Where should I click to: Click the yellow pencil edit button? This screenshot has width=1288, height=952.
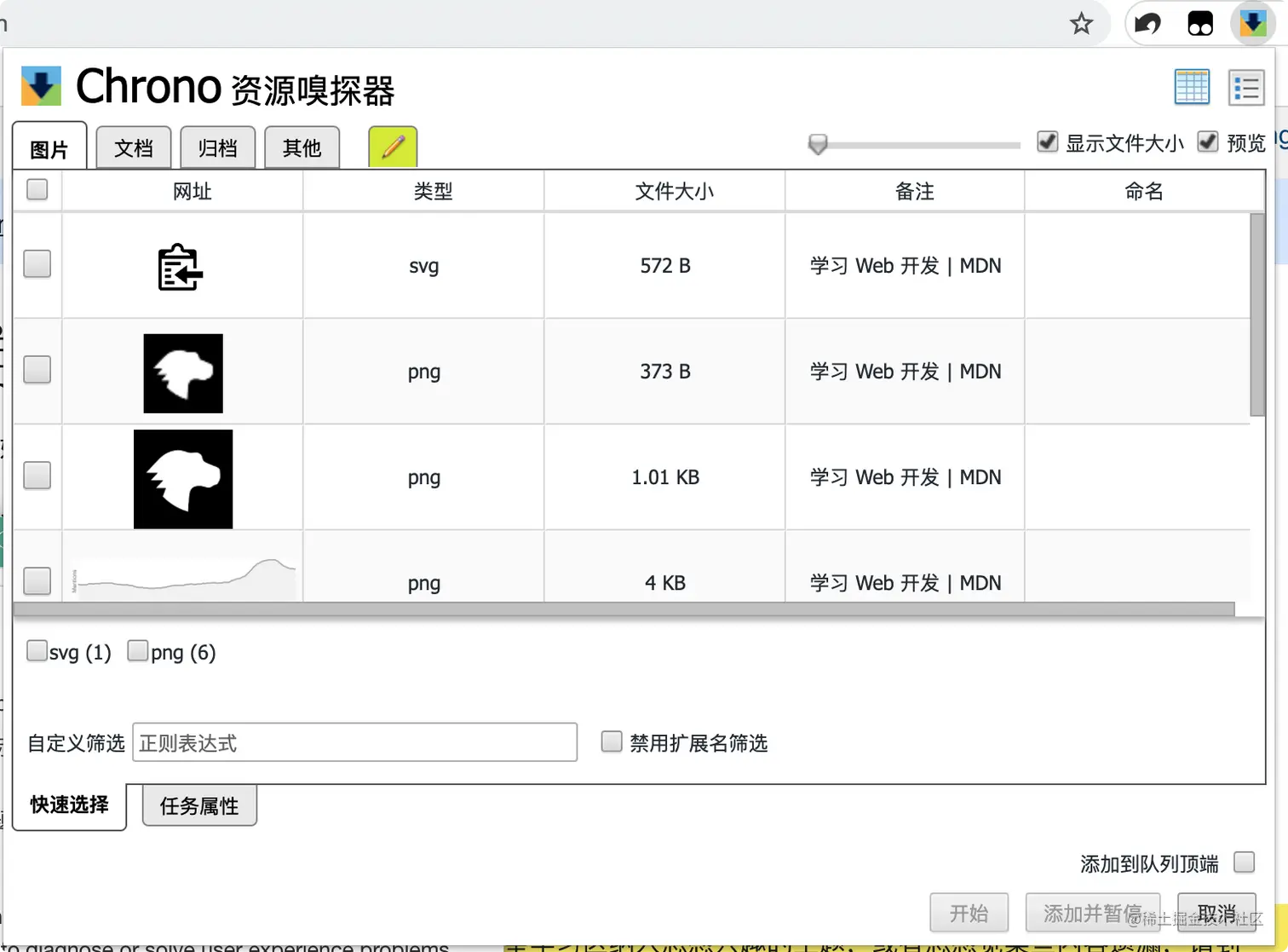[x=393, y=147]
